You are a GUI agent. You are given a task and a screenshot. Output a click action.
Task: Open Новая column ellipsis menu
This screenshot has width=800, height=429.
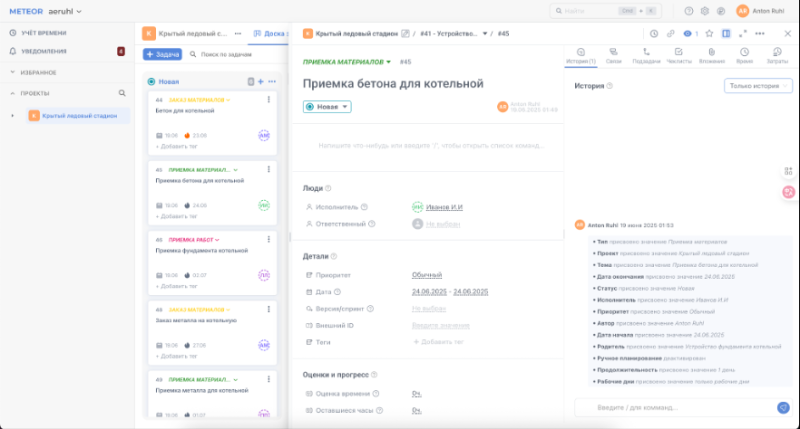coord(272,82)
